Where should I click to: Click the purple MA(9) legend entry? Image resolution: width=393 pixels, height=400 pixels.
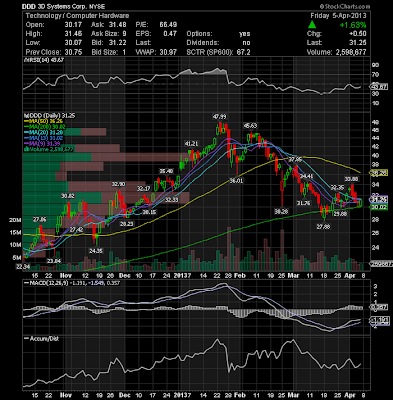(42, 143)
